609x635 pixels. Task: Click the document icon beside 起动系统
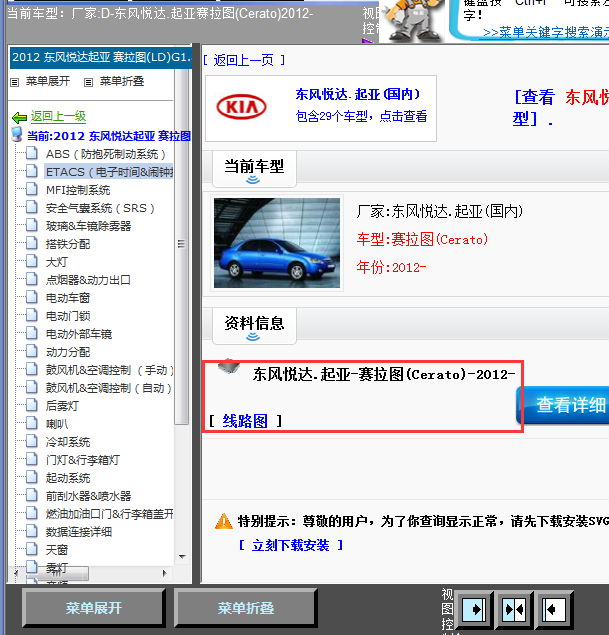[32, 477]
